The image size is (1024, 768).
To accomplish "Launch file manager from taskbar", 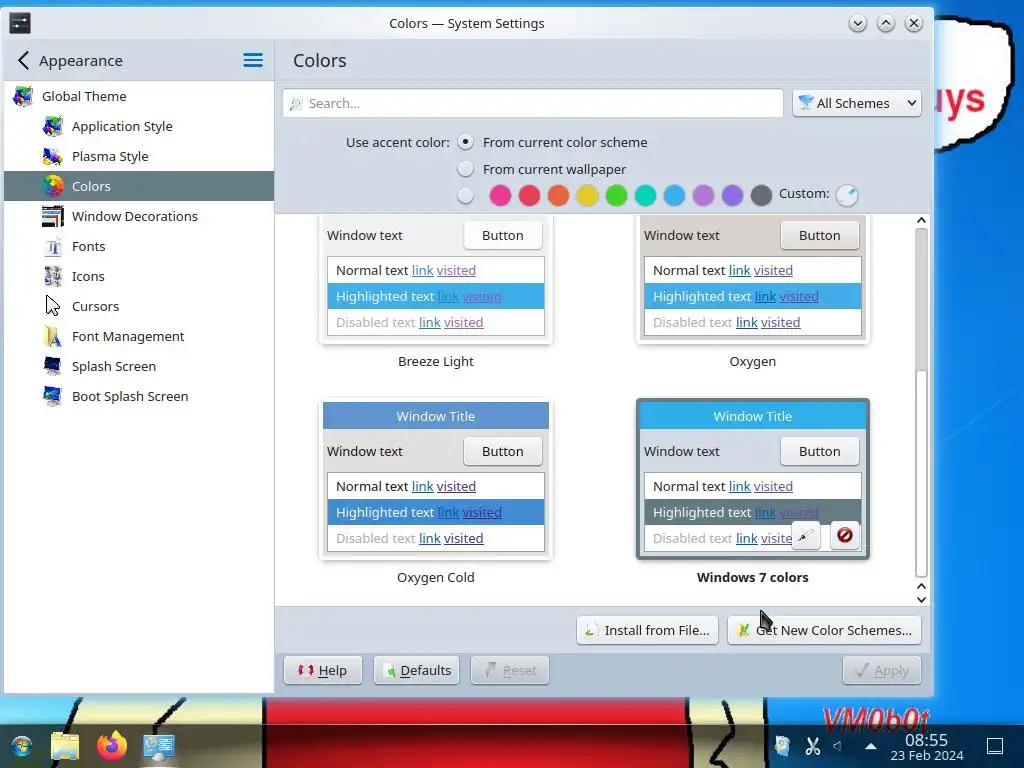I will [x=65, y=746].
